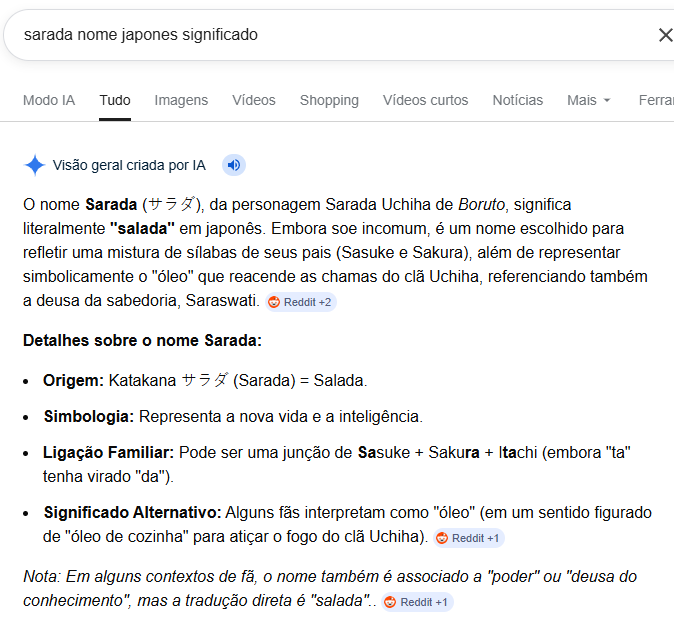Image resolution: width=674 pixels, height=630 pixels.
Task: Select the Tudo tab
Action: tap(115, 100)
